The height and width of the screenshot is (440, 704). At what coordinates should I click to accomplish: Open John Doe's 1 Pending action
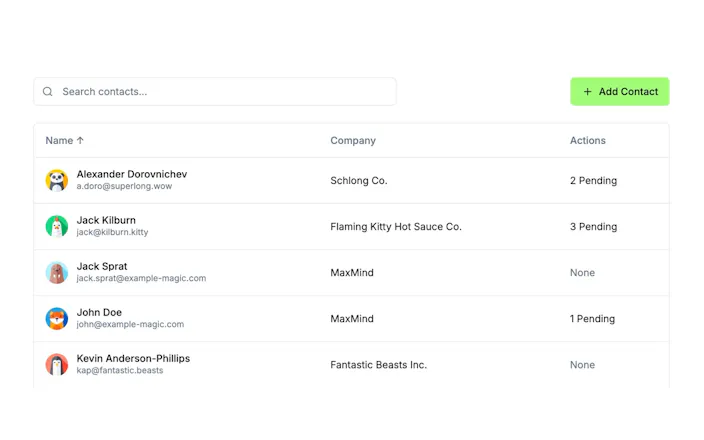[x=592, y=319]
